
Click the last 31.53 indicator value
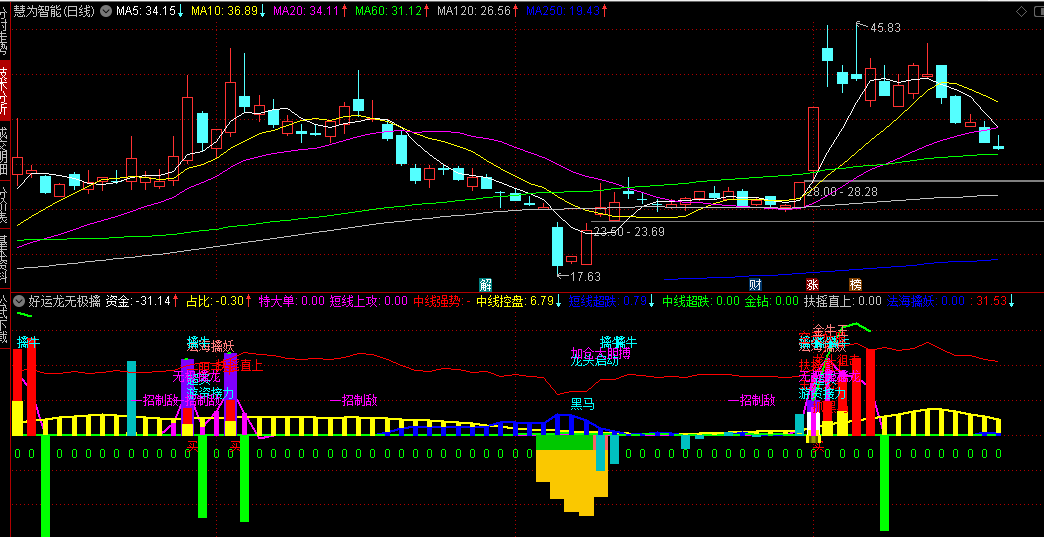[991, 301]
